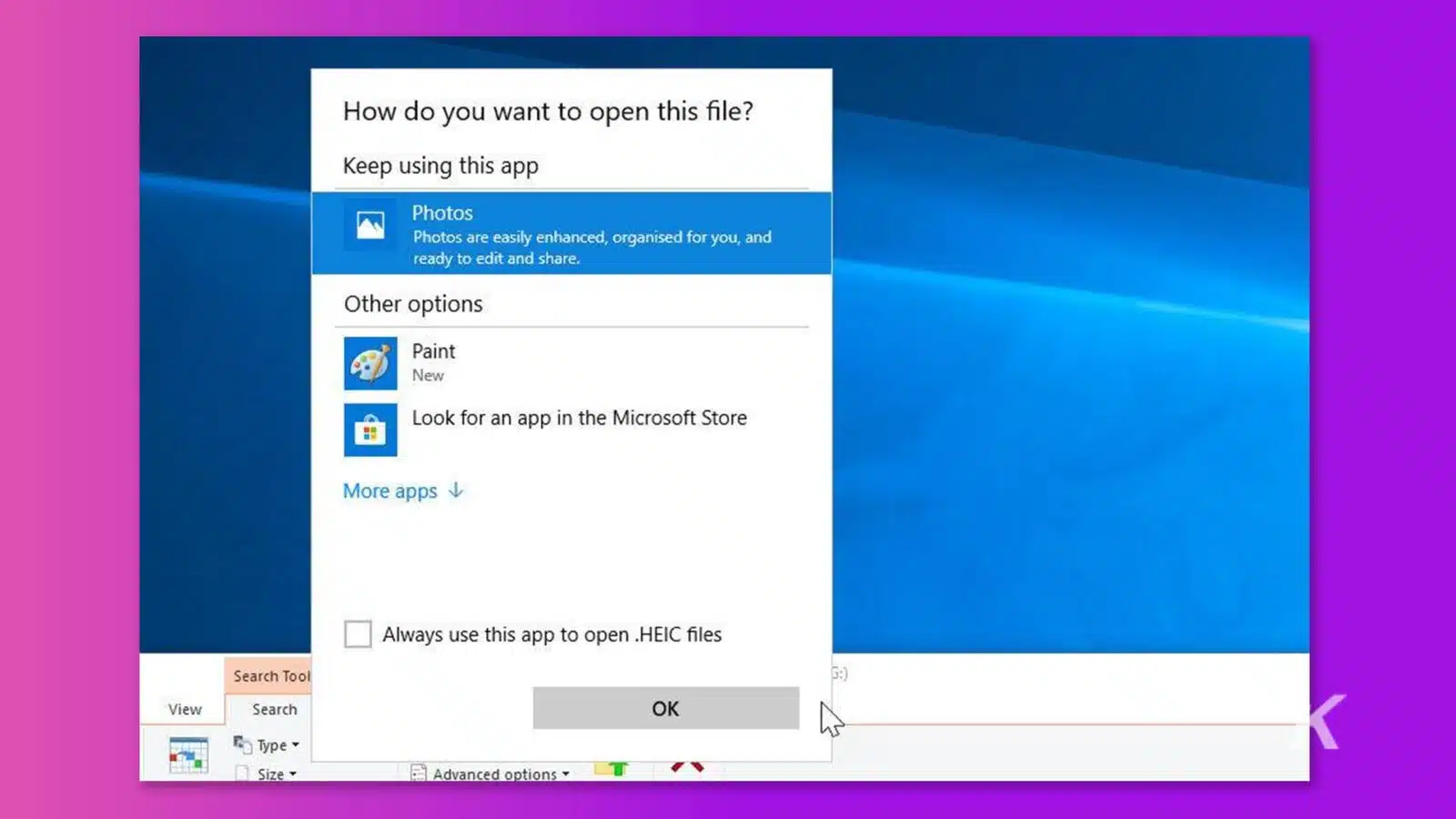
Task: Click the Size filter icon
Action: [x=242, y=773]
